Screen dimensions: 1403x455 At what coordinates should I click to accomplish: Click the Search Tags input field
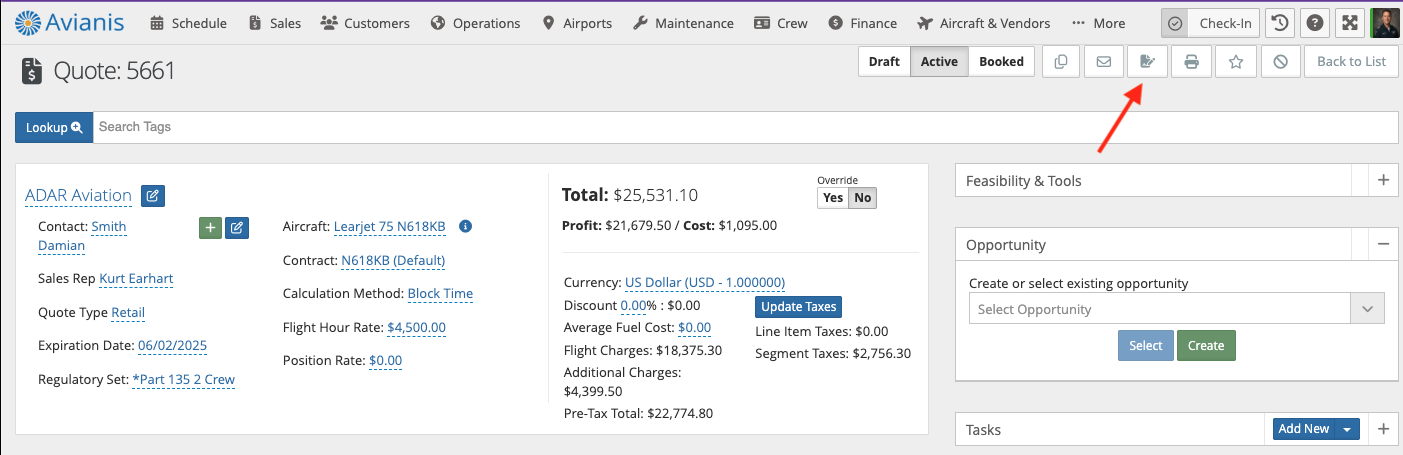(745, 127)
